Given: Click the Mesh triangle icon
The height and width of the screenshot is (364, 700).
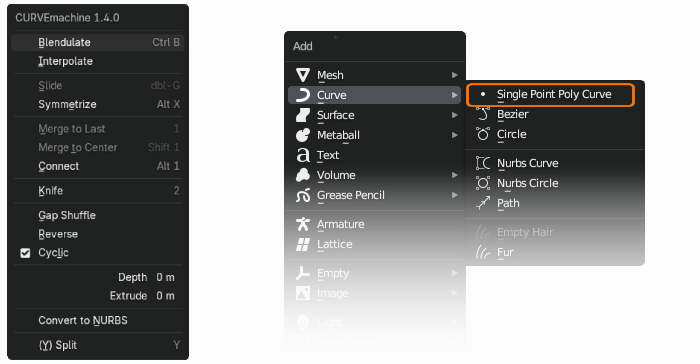Looking at the screenshot, I should [303, 75].
